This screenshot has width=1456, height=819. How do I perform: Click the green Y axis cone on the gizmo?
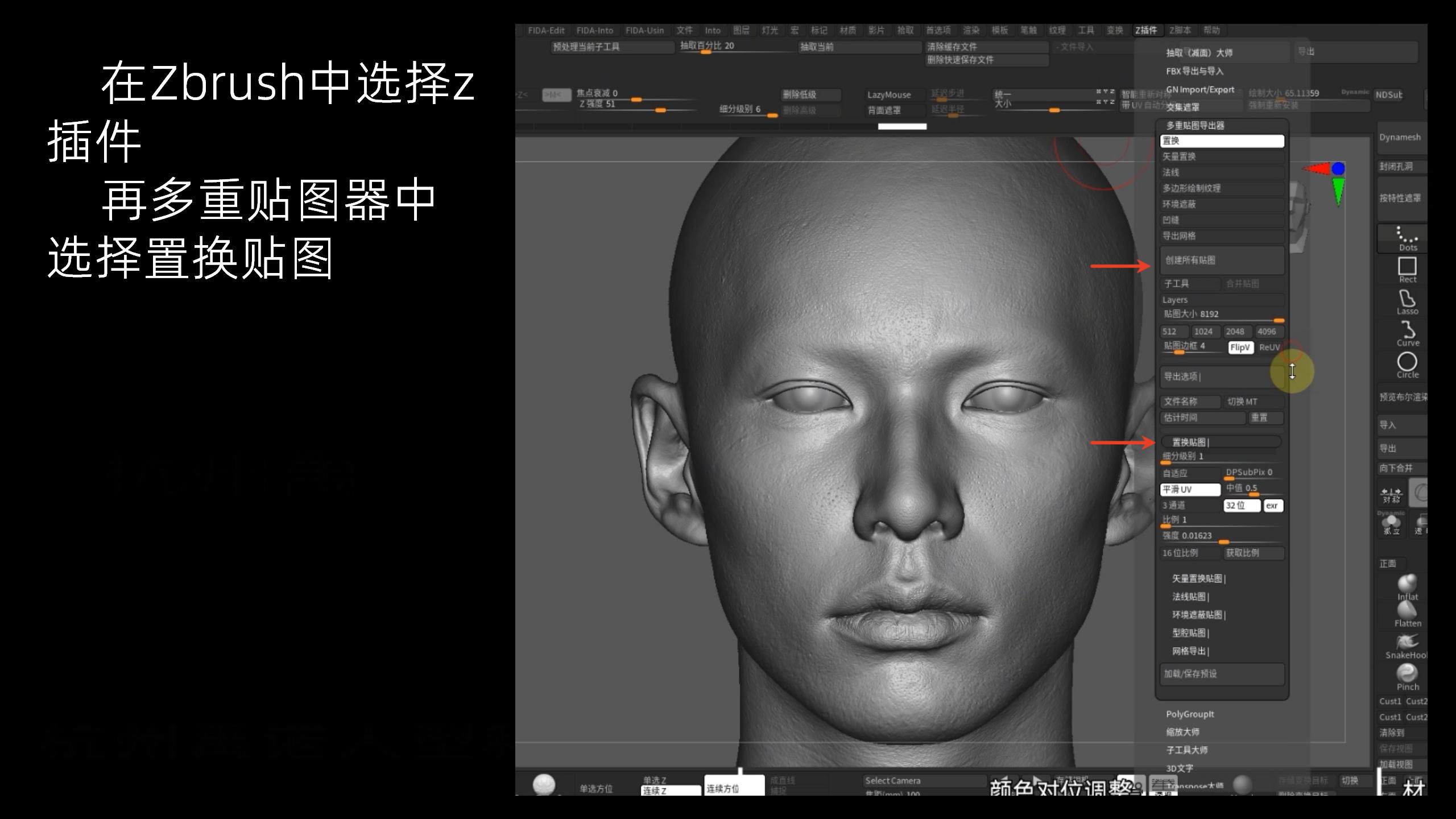click(x=1338, y=191)
